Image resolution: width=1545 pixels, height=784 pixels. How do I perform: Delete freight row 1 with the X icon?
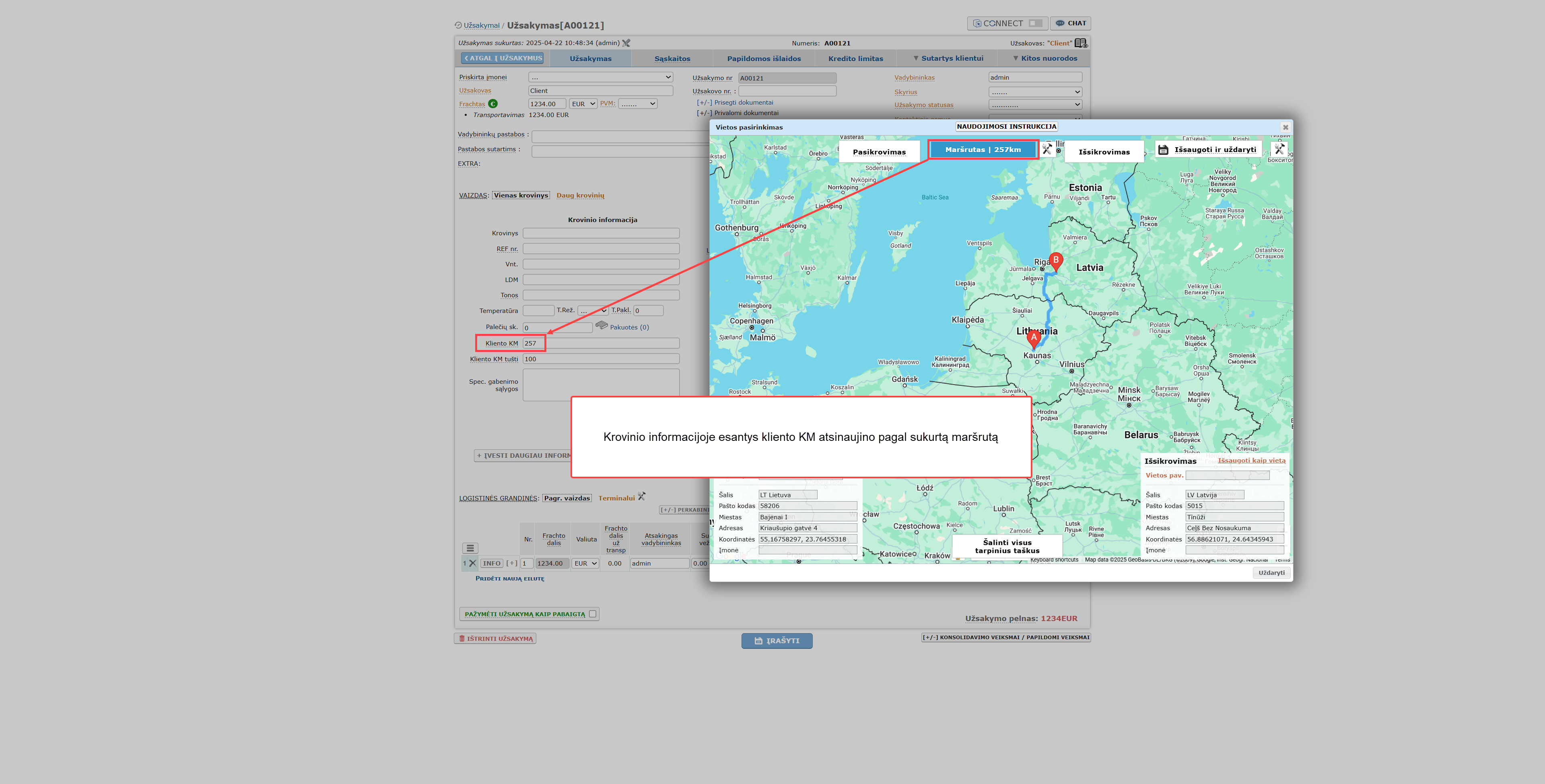pos(473,563)
